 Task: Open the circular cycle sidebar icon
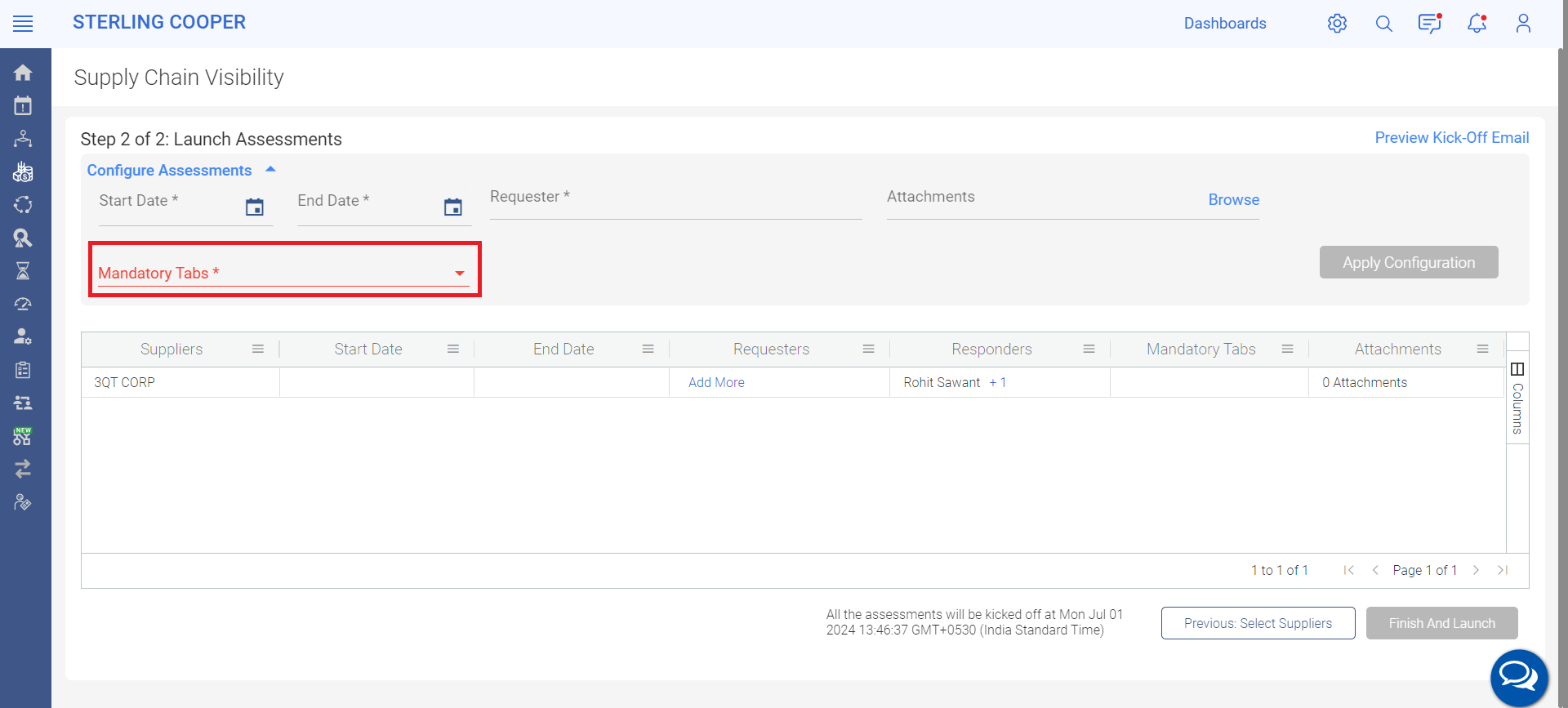point(23,205)
